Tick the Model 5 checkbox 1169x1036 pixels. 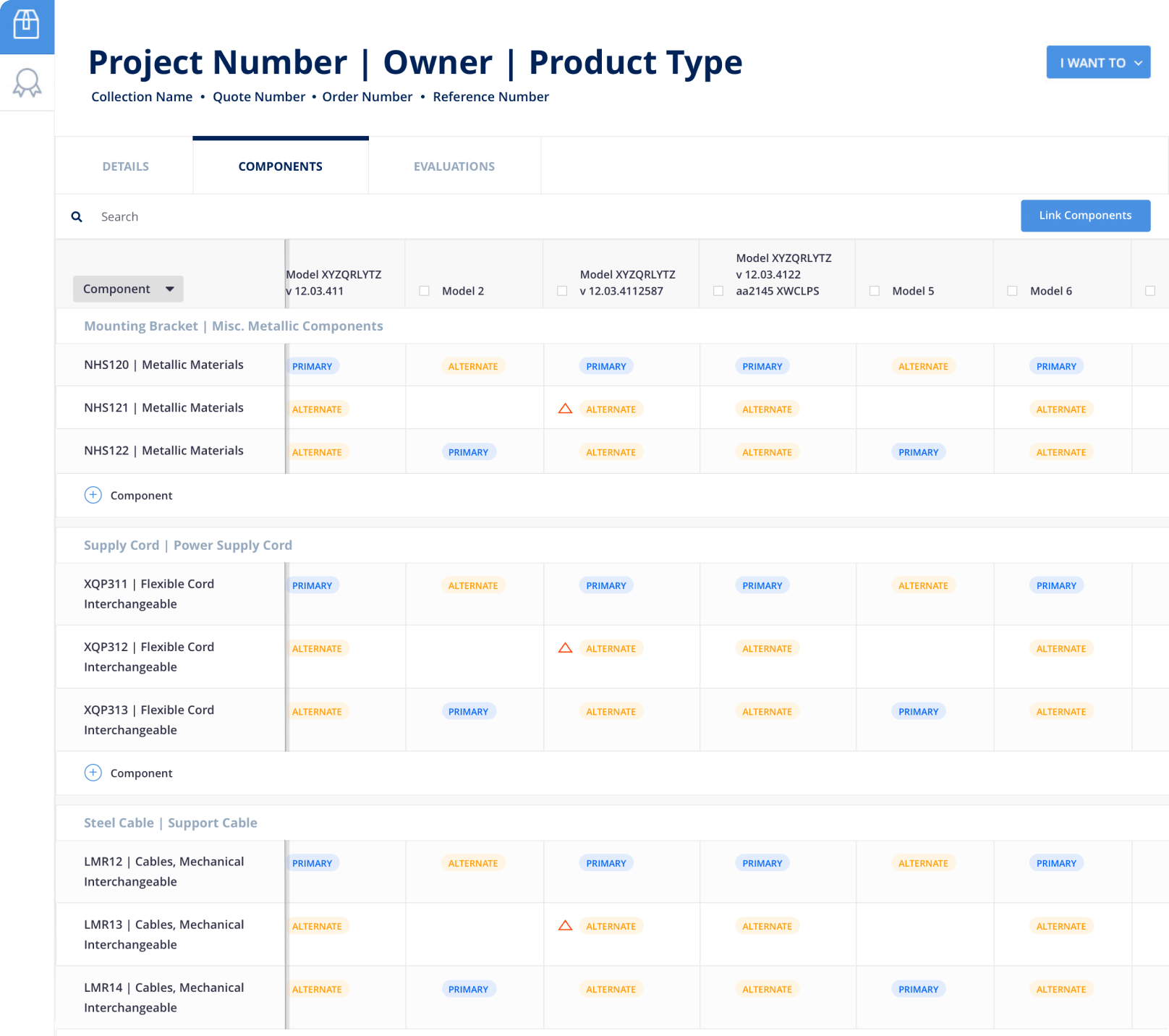pyautogui.click(x=875, y=291)
